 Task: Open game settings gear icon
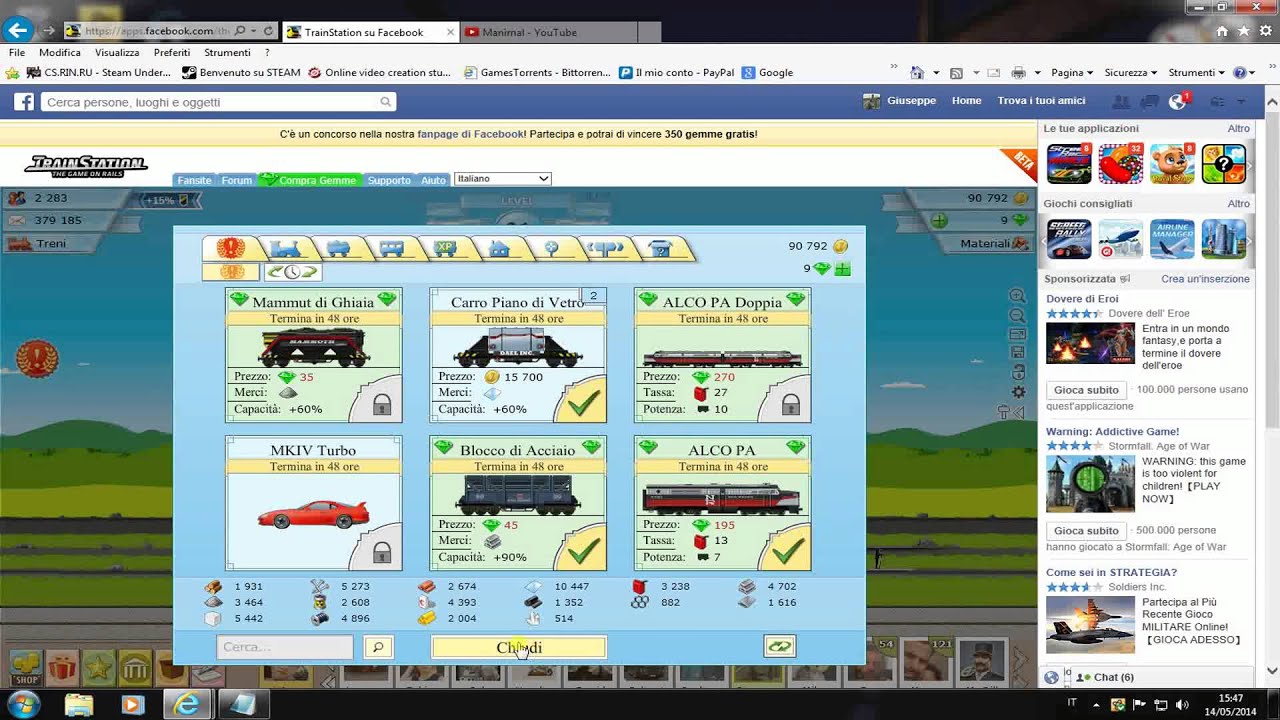pos(1018,392)
